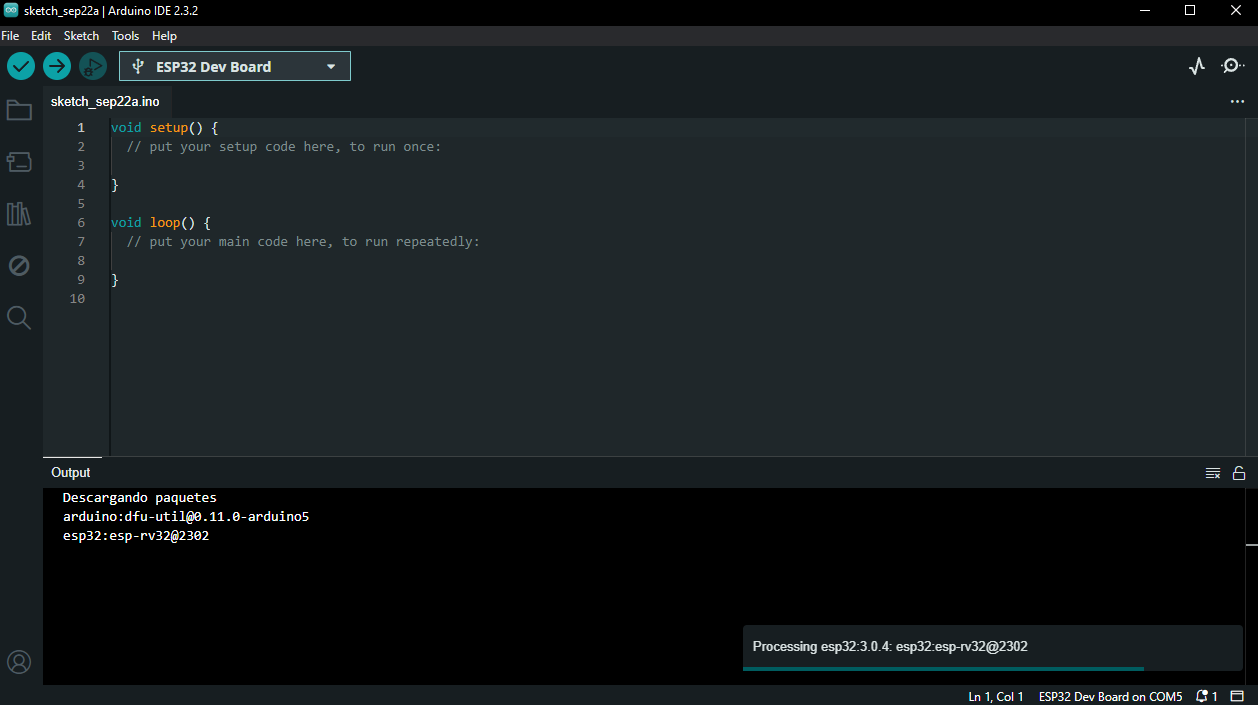
Task: Minimize the Arduino IDE window
Action: coord(1144,10)
